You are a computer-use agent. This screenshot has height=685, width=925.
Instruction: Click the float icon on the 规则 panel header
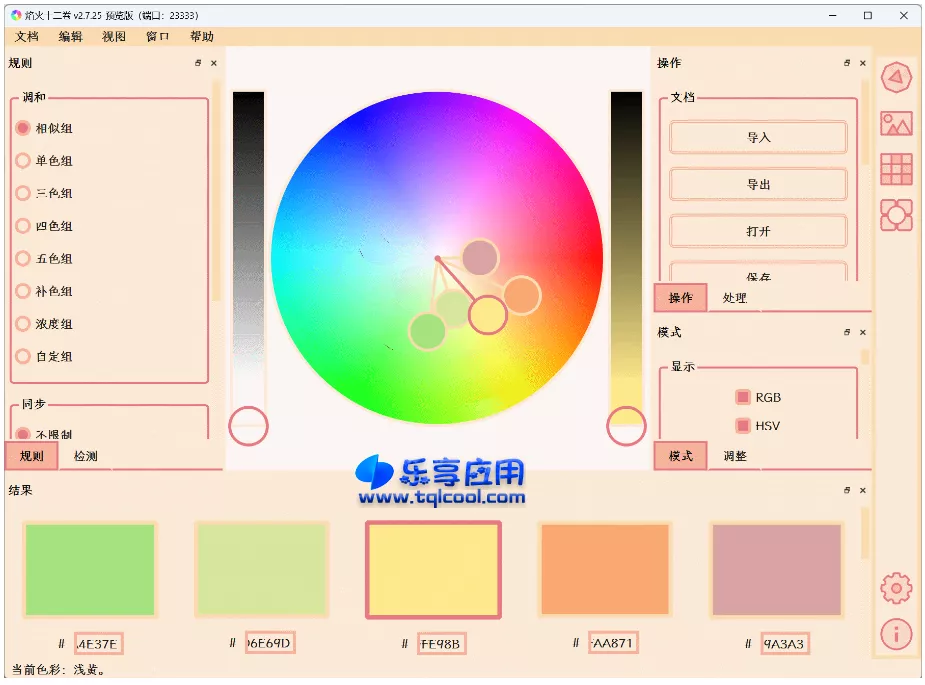point(197,63)
